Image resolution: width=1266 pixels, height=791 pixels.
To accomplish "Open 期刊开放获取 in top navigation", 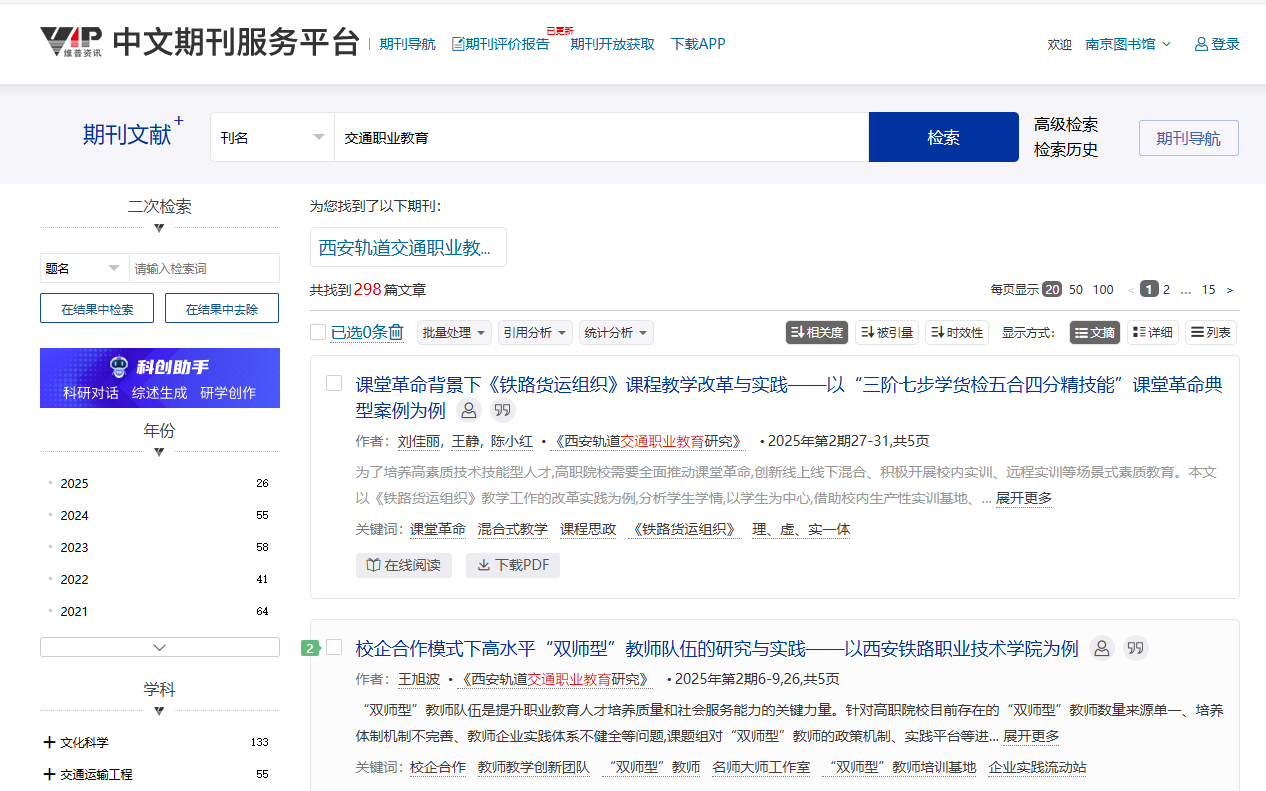I will click(612, 44).
